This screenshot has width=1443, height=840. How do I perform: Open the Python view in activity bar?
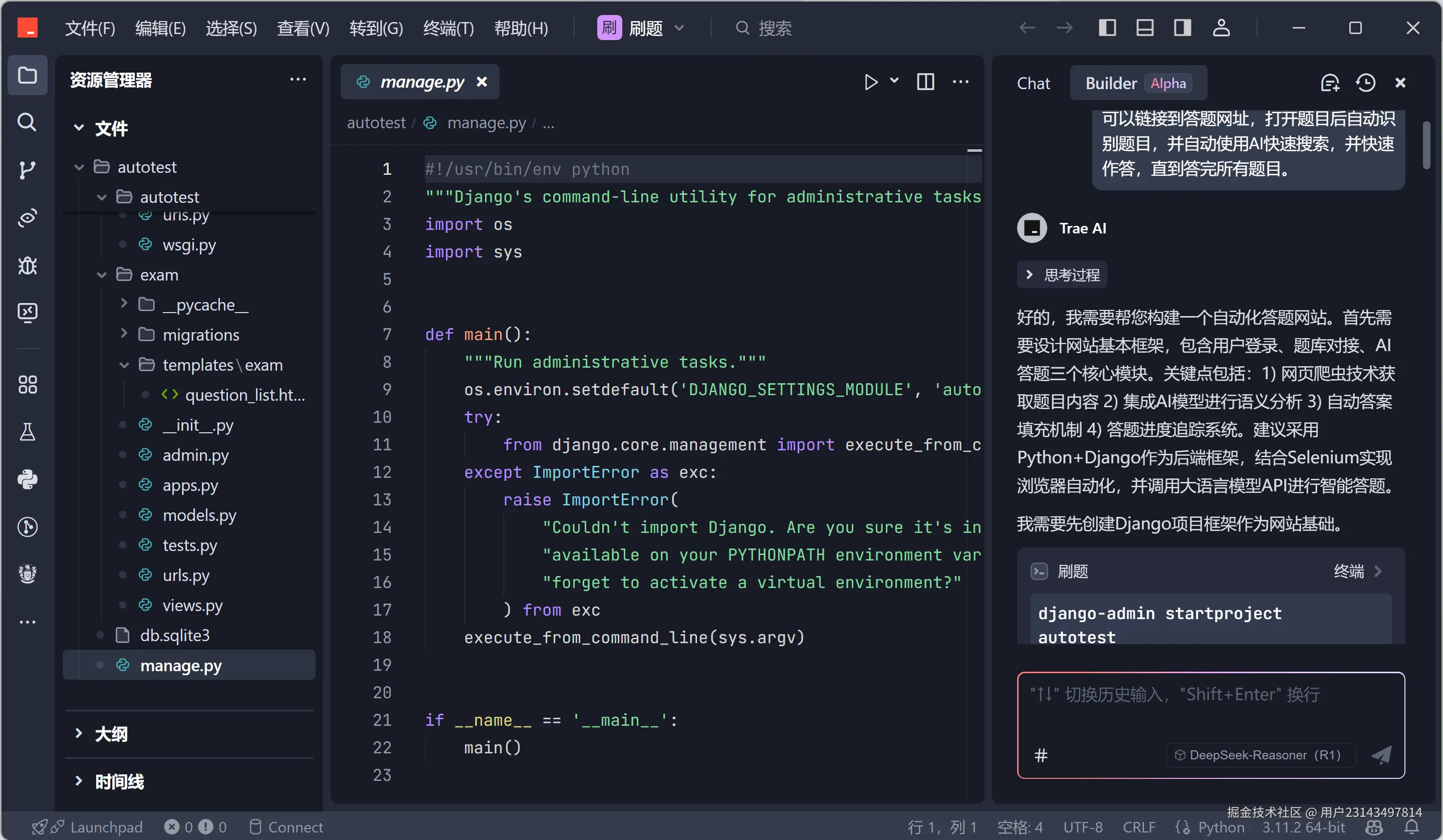pyautogui.click(x=27, y=479)
